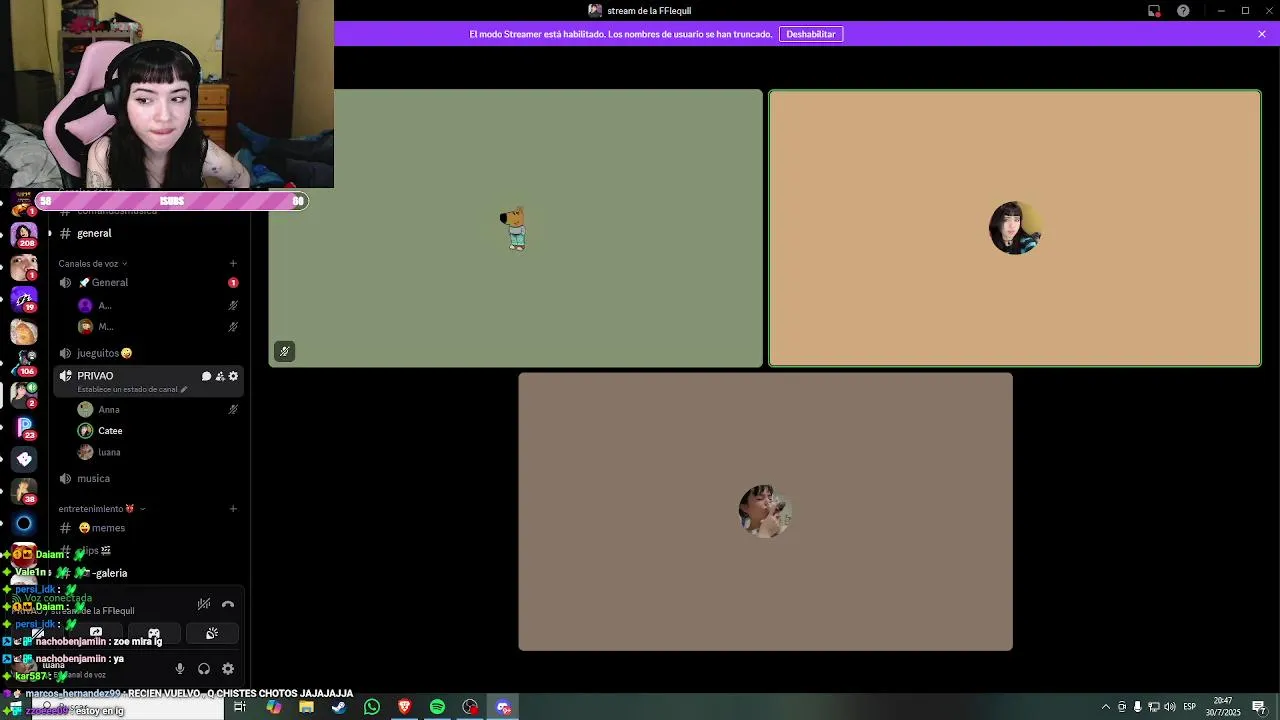The height and width of the screenshot is (720, 1280).
Task: Open the Help question mark icon
Action: point(1184,11)
